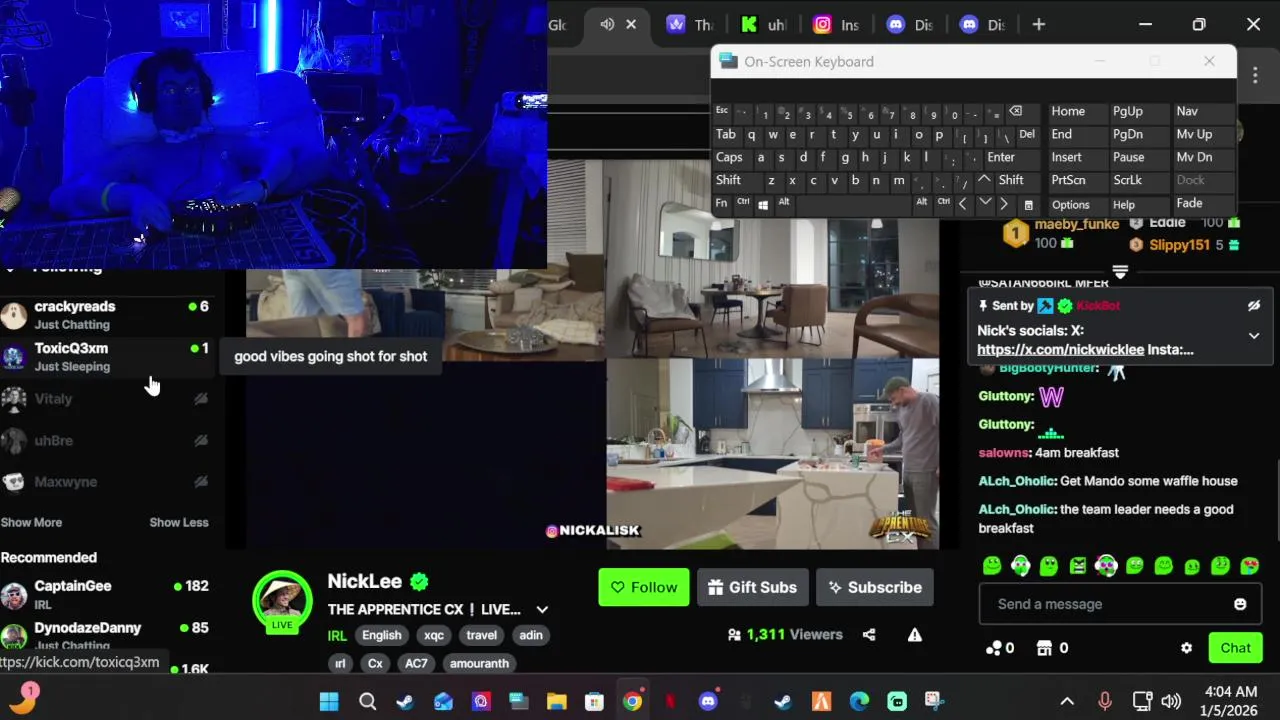Click the English tag

coord(381,635)
